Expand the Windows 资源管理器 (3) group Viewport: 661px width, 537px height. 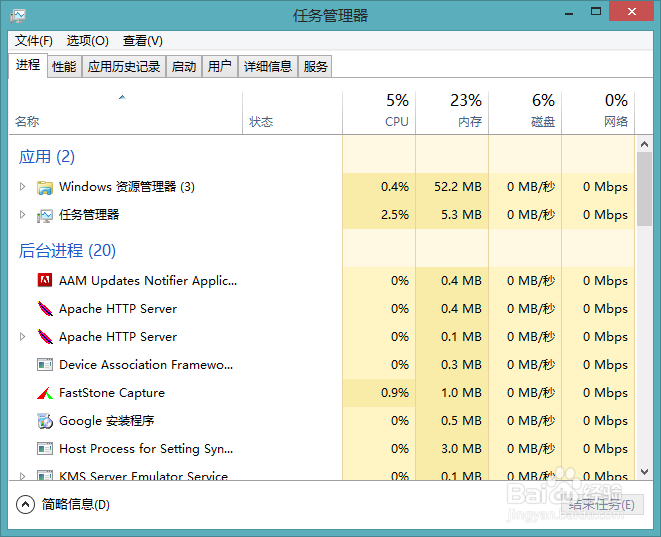point(22,187)
